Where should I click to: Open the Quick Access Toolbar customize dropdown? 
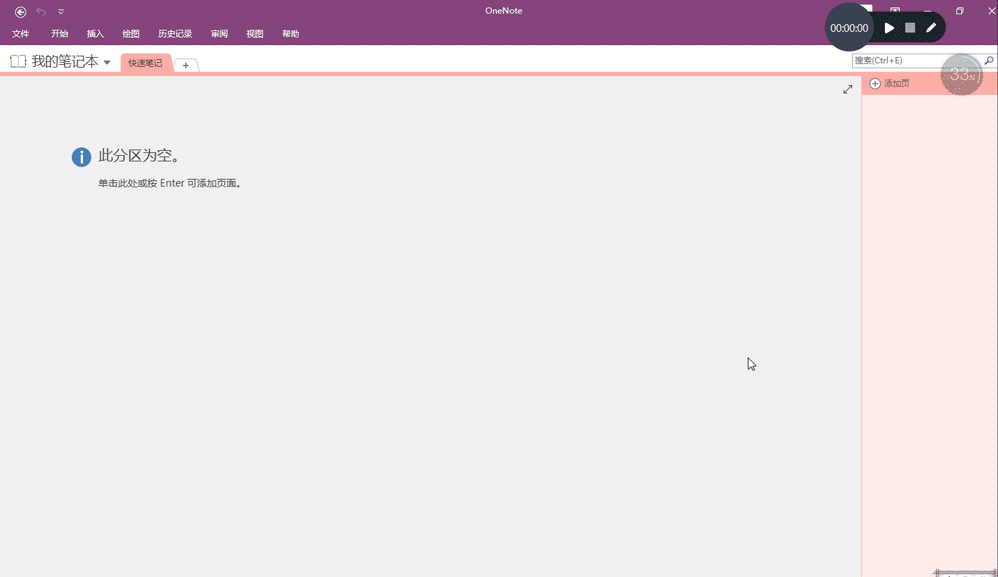click(61, 11)
